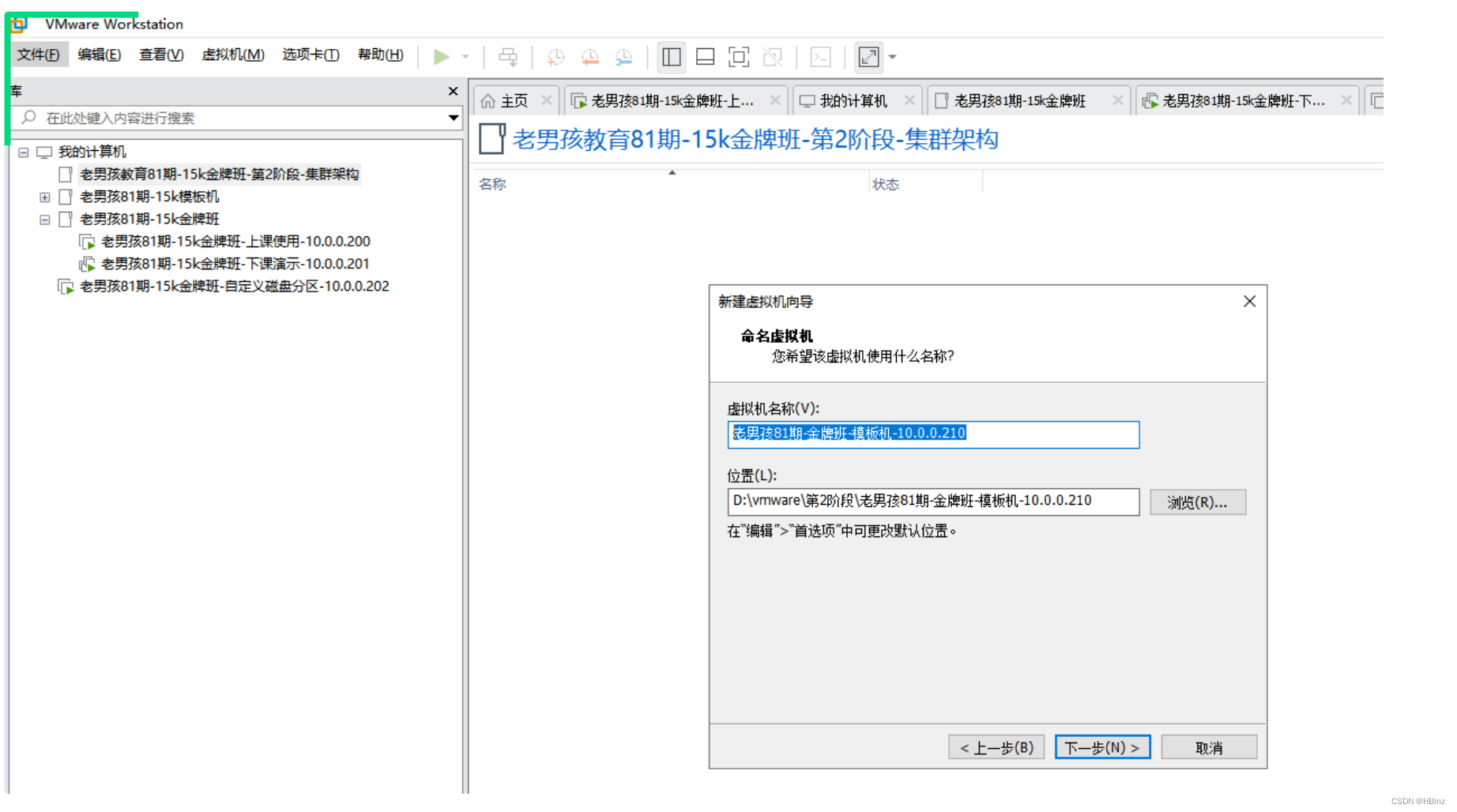Close the library panel
This screenshot has width=1457, height=812.
pos(453,92)
